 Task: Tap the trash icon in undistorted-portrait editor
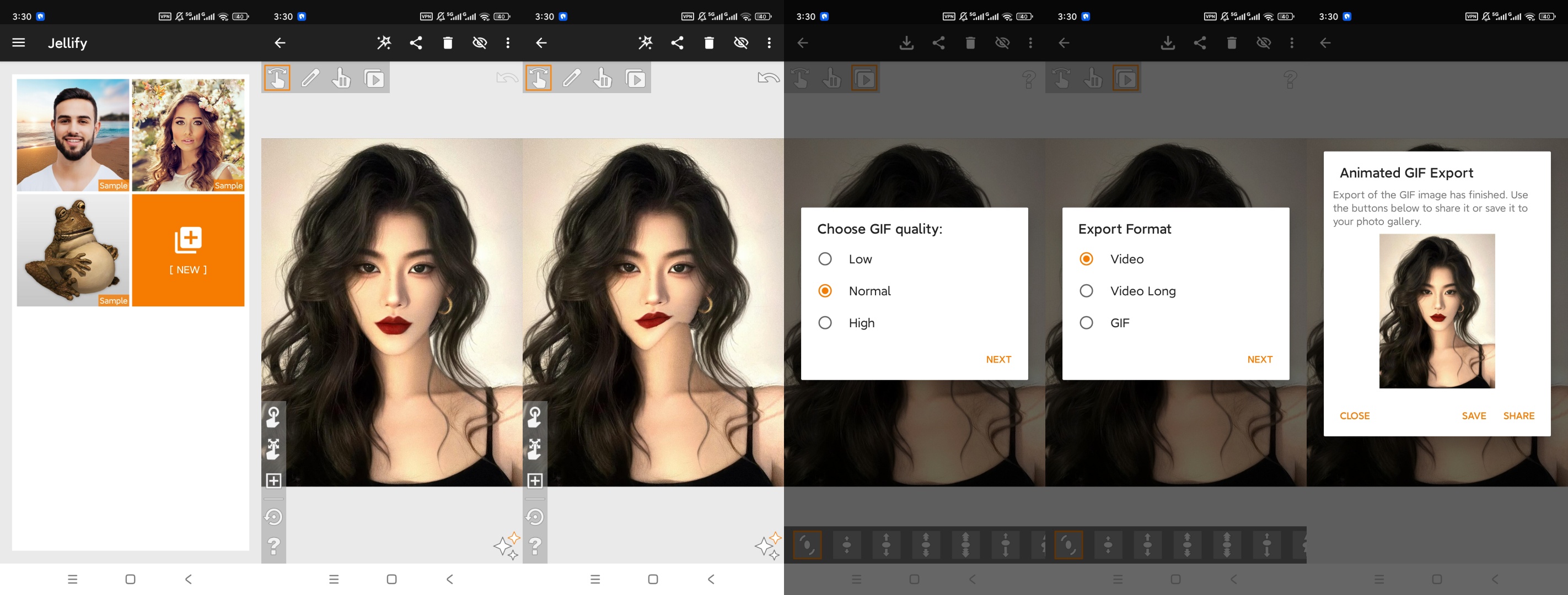click(x=448, y=42)
